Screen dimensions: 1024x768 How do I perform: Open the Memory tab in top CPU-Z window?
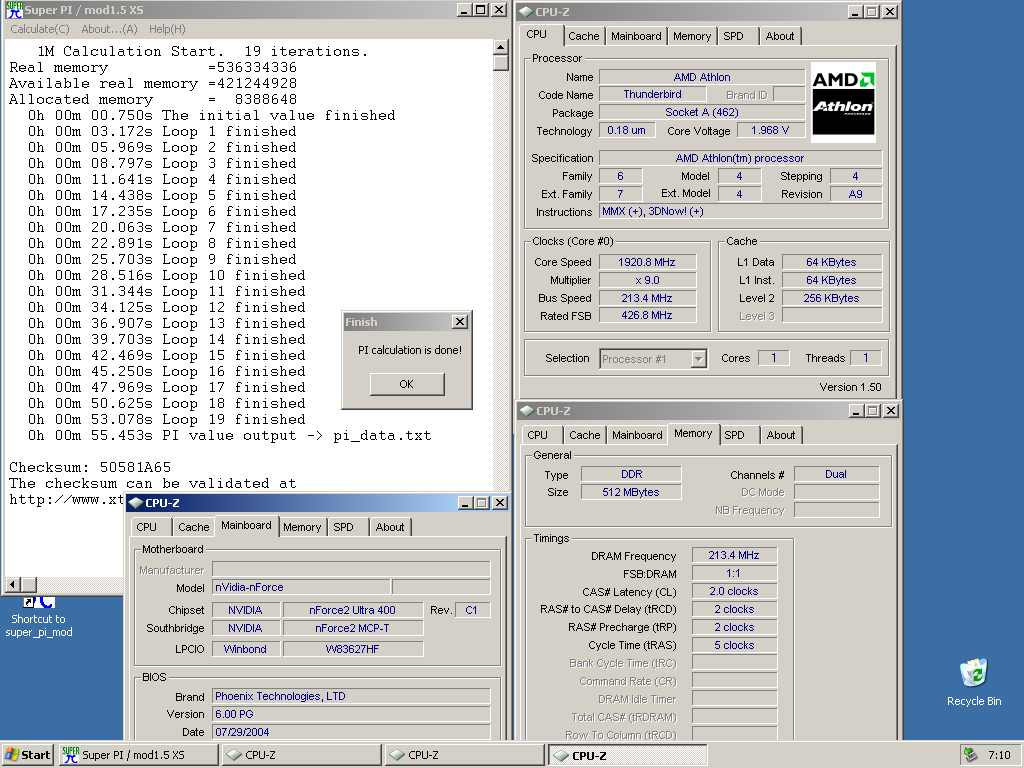692,37
